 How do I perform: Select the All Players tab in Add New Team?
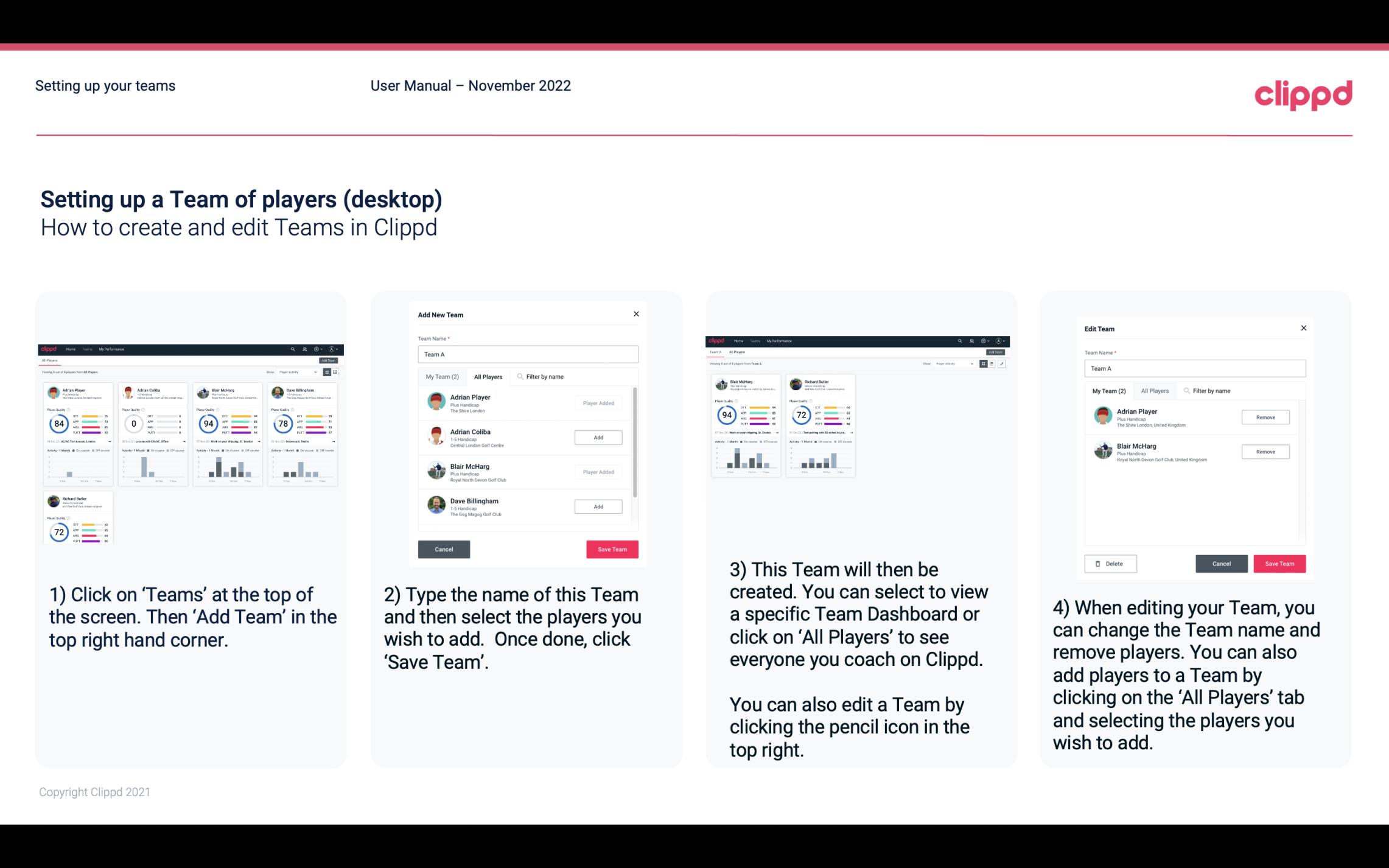(488, 376)
